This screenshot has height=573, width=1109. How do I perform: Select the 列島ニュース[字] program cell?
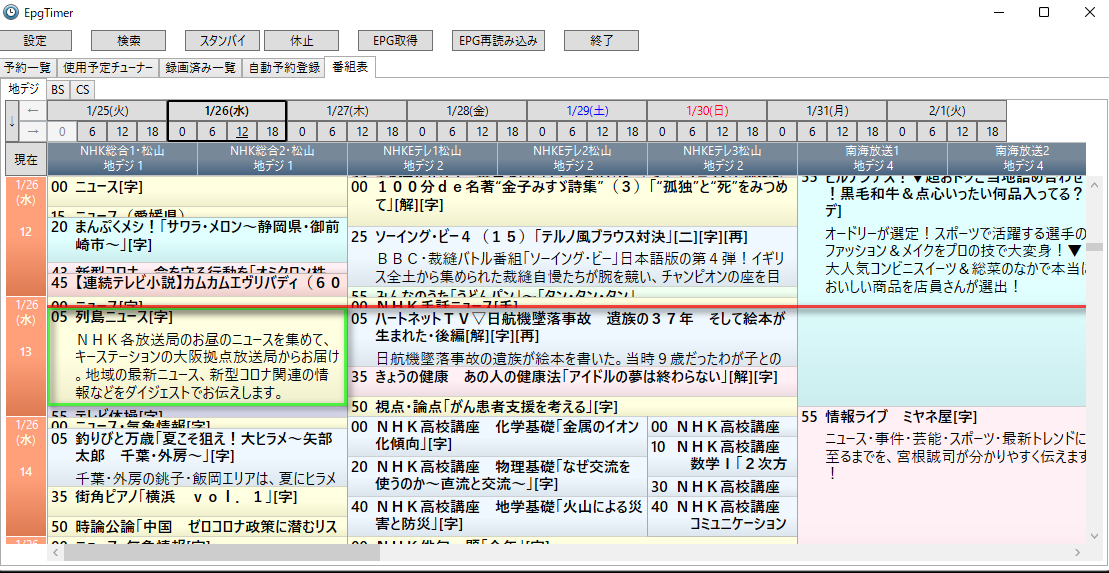[197, 357]
